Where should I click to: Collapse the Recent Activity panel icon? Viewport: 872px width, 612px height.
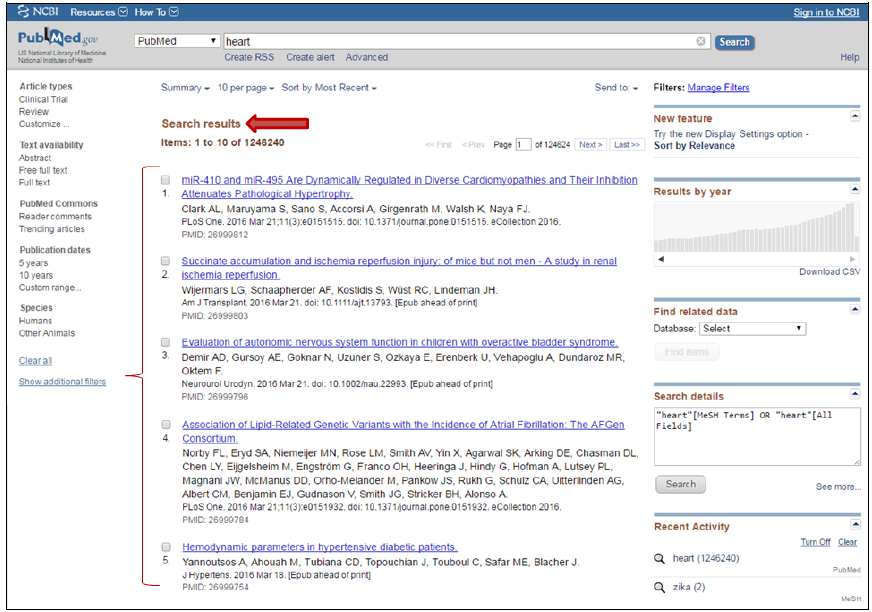855,525
